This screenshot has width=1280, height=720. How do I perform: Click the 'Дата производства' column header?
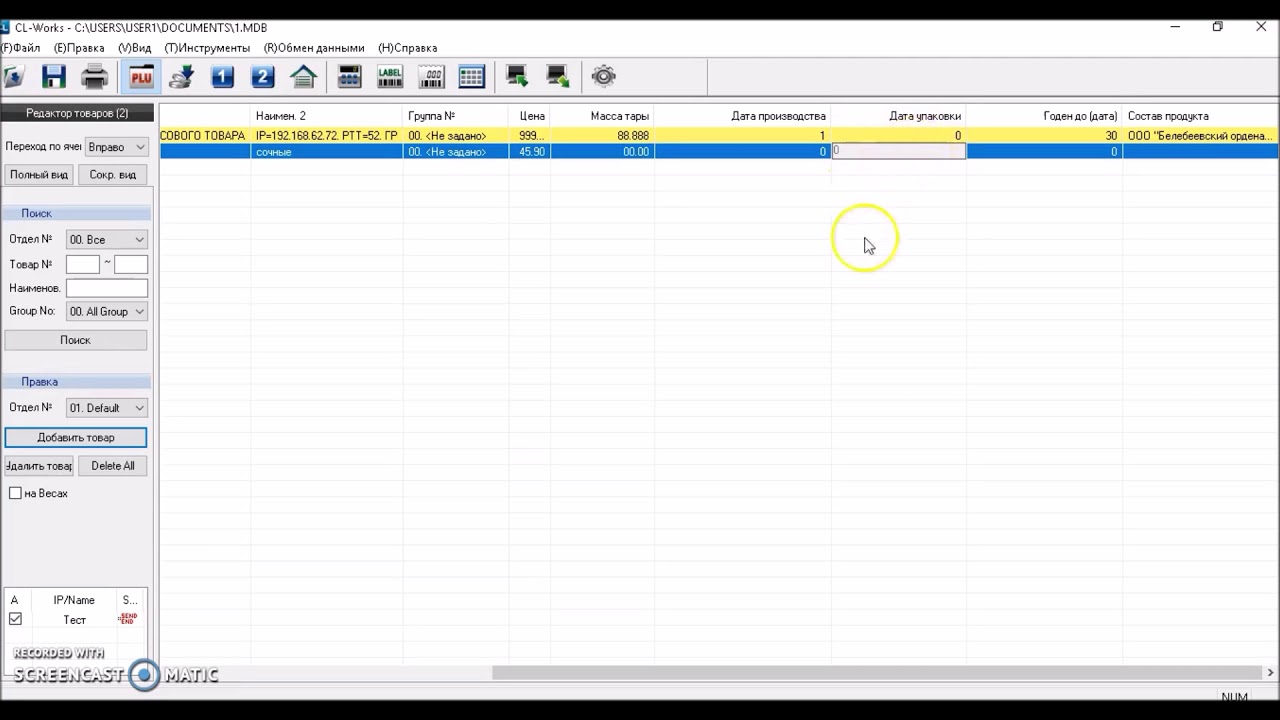click(x=743, y=116)
